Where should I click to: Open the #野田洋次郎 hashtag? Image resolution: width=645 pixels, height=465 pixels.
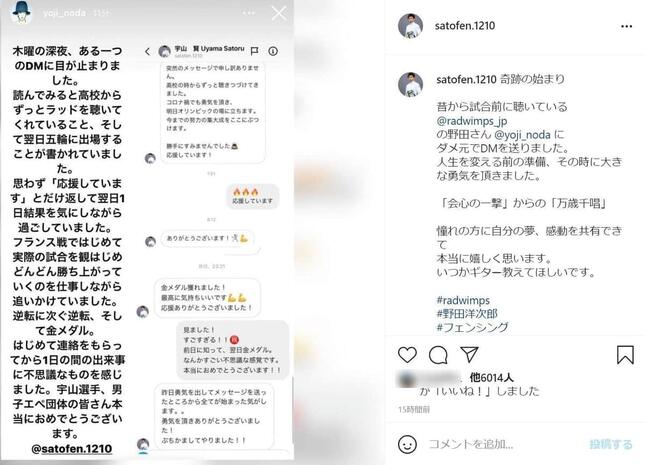467,314
